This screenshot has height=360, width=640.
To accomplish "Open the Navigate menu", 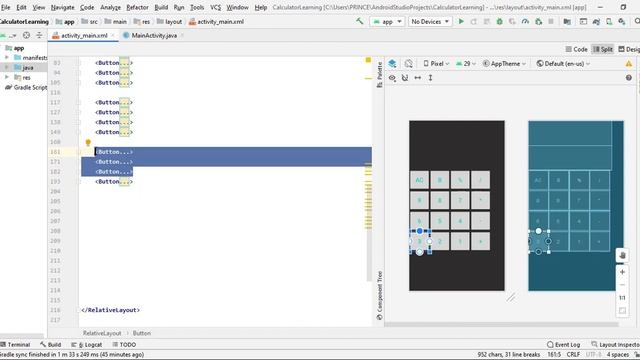I will [62, 7].
